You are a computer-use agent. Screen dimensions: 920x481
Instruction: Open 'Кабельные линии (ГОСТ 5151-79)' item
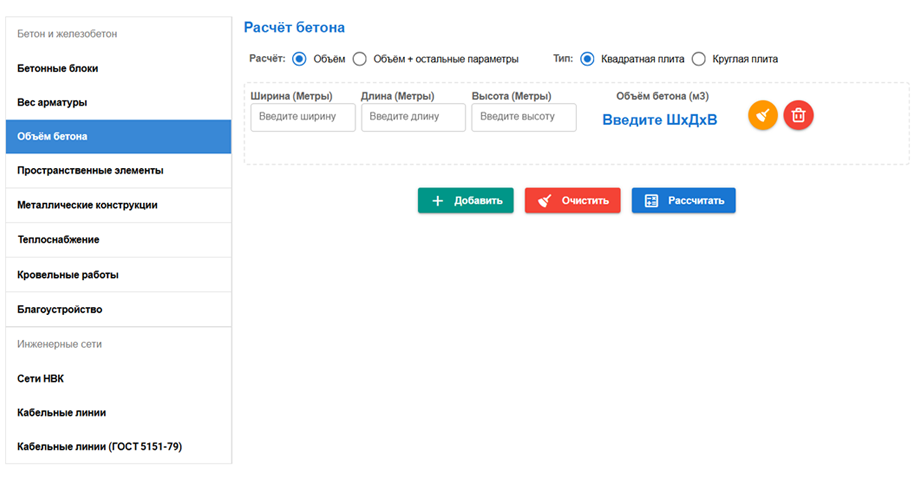[118, 446]
